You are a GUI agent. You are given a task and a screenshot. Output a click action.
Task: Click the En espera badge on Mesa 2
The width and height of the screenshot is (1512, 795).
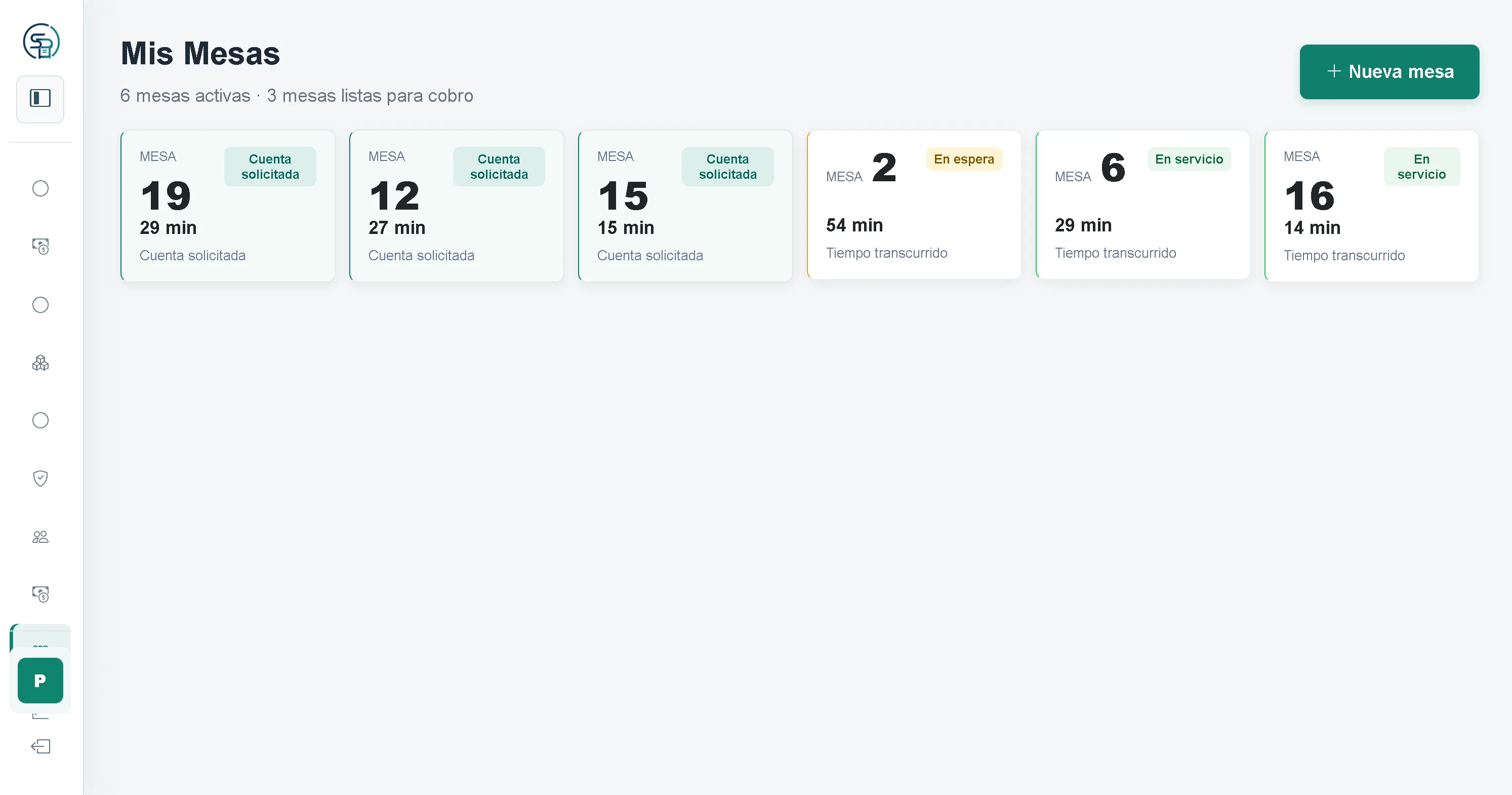click(964, 159)
